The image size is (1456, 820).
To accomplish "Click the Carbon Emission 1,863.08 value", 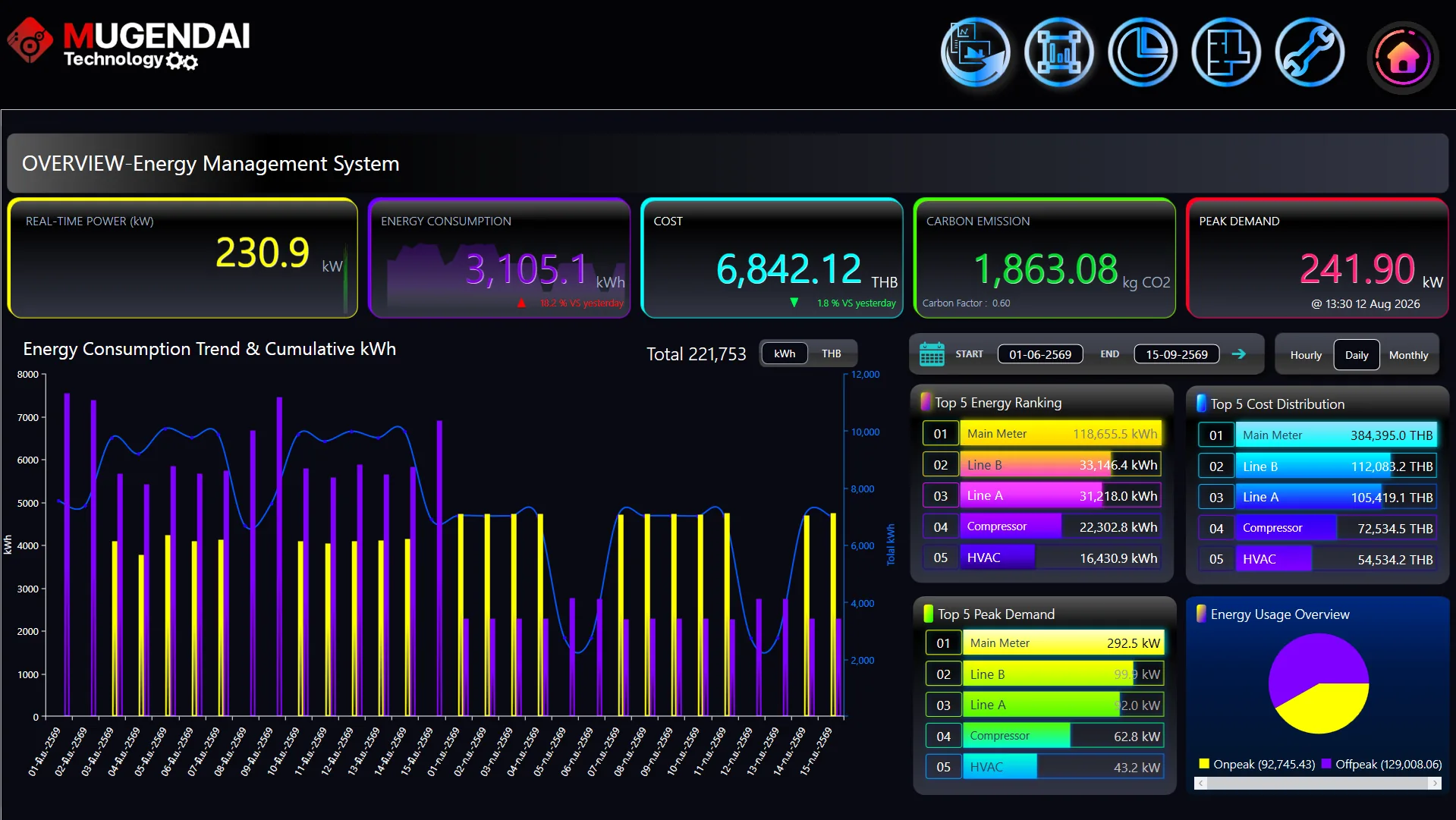I will point(1046,269).
